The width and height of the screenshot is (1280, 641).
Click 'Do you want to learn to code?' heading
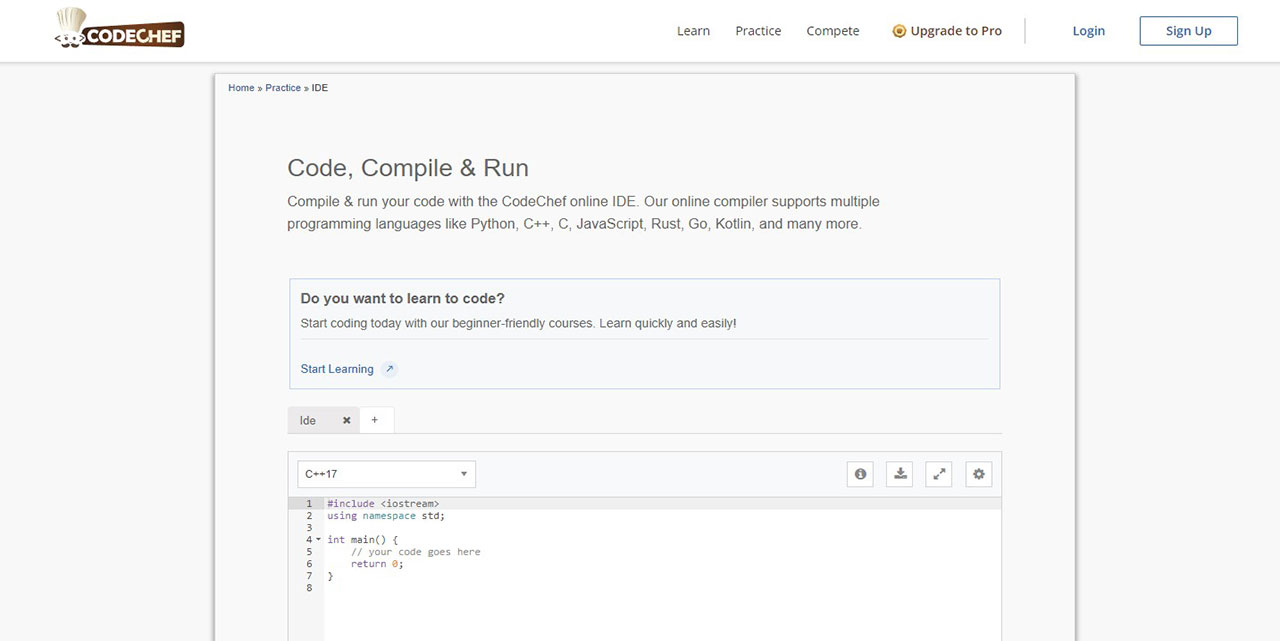pos(403,299)
